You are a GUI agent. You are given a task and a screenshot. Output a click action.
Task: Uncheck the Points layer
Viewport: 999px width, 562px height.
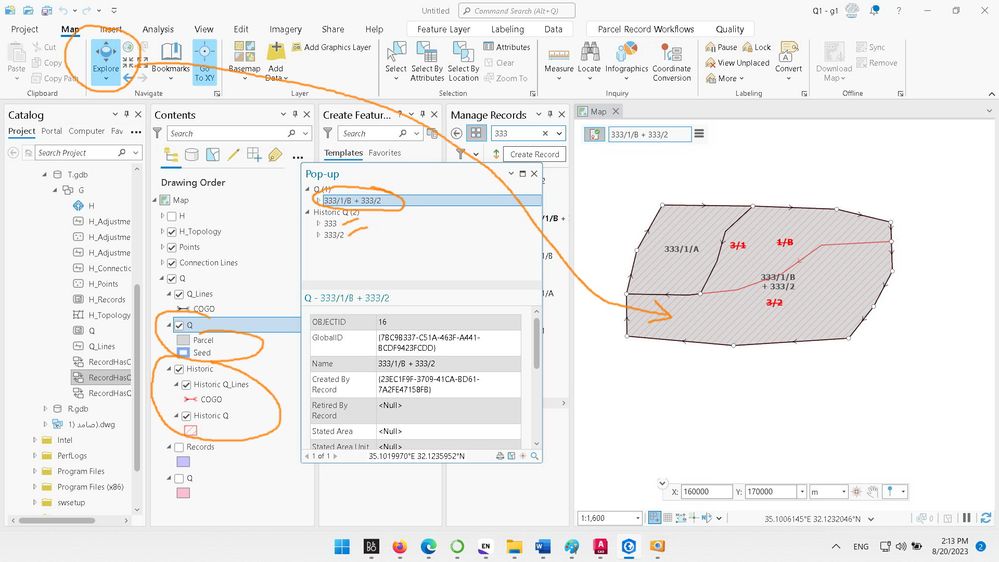[172, 247]
